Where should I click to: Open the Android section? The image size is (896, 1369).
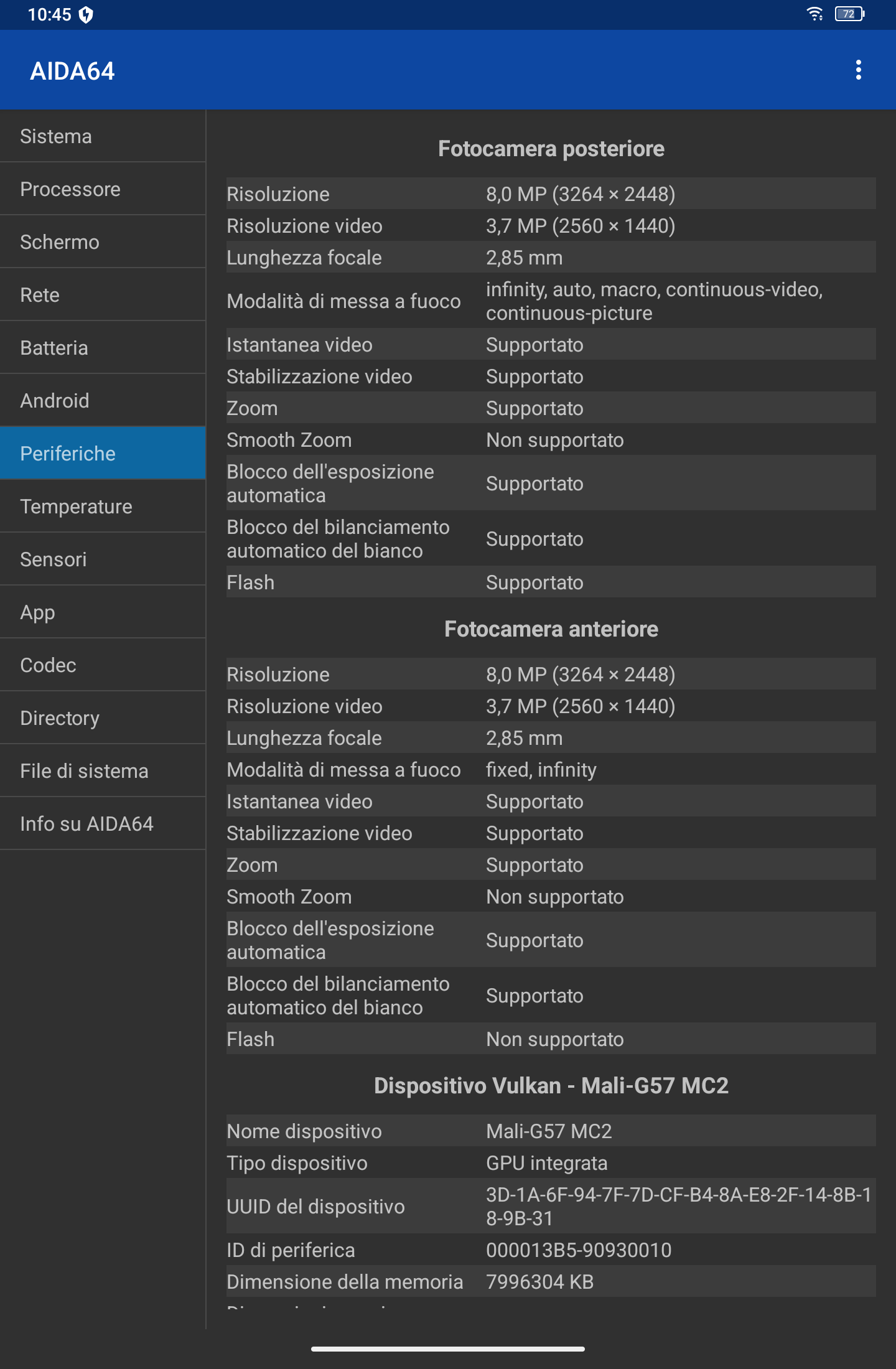tap(103, 401)
